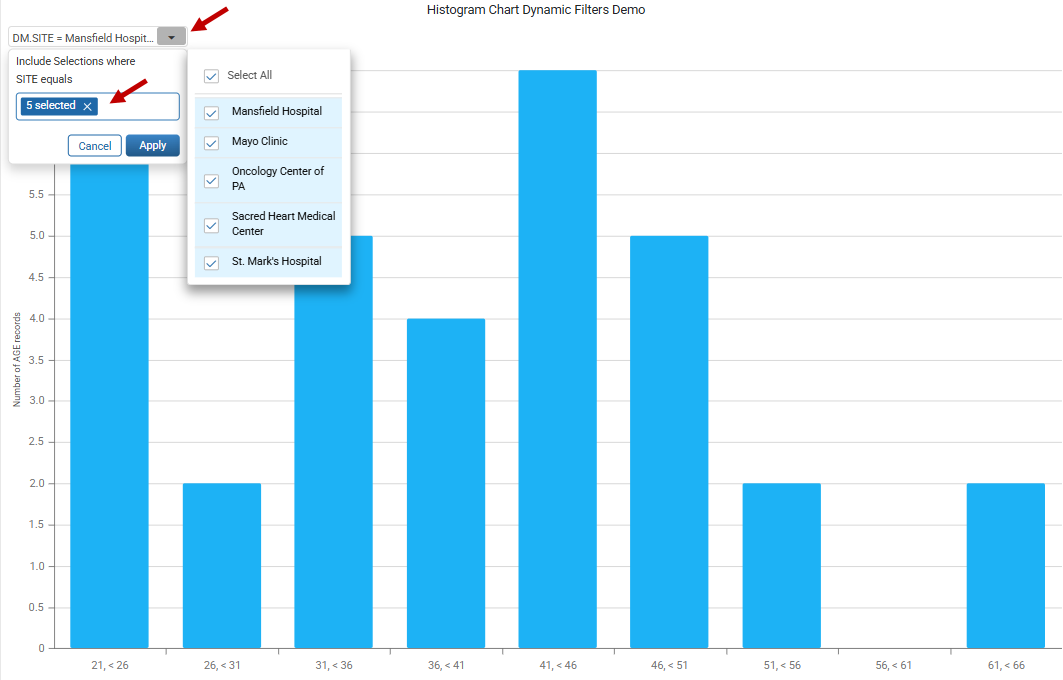Viewport: 1063px width, 680px height.
Task: Click the 'Include Selections where' text
Action: (76, 61)
